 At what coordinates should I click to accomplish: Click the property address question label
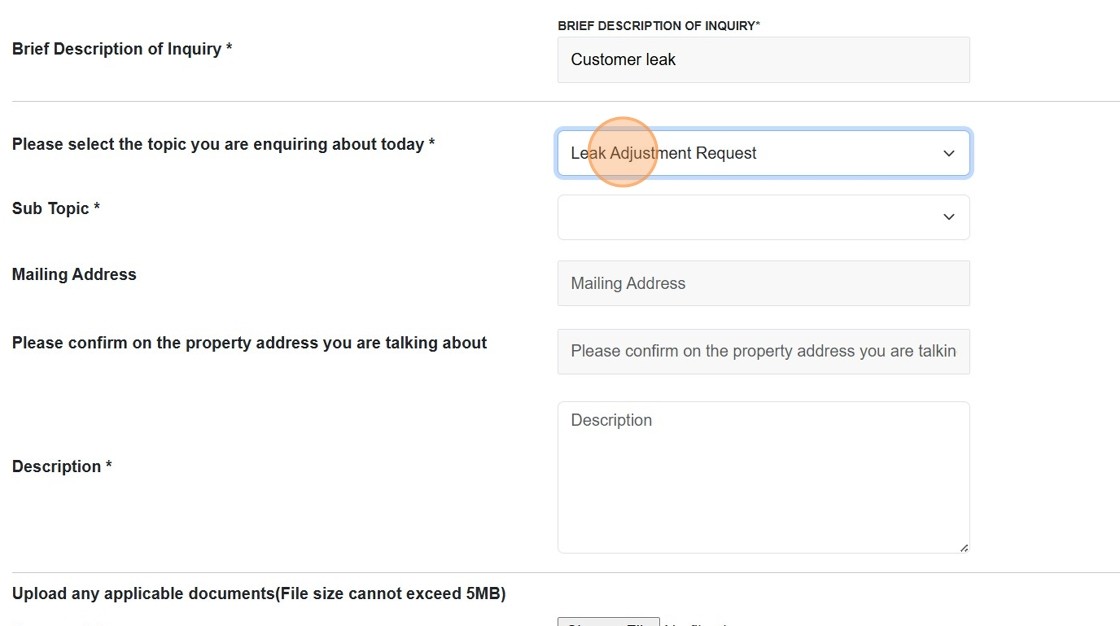tap(249, 342)
